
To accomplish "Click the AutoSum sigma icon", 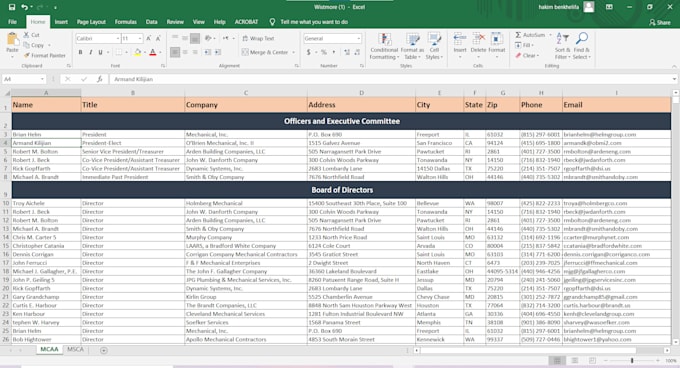I will (x=518, y=35).
